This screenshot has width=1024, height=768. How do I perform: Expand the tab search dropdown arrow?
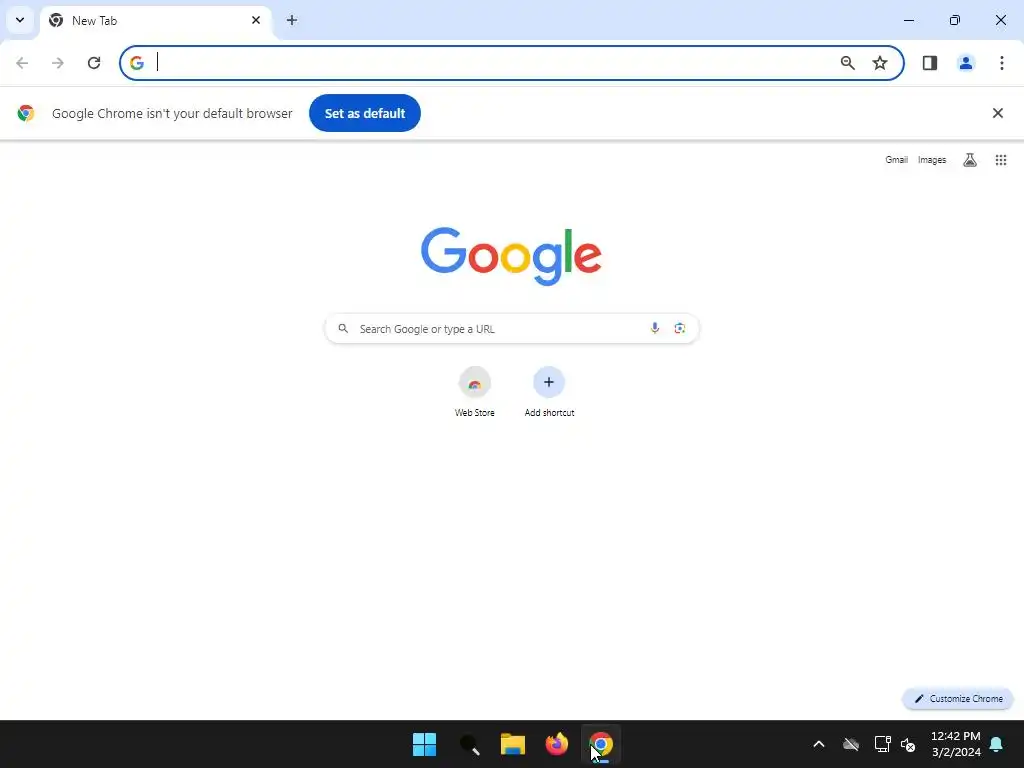coord(20,20)
